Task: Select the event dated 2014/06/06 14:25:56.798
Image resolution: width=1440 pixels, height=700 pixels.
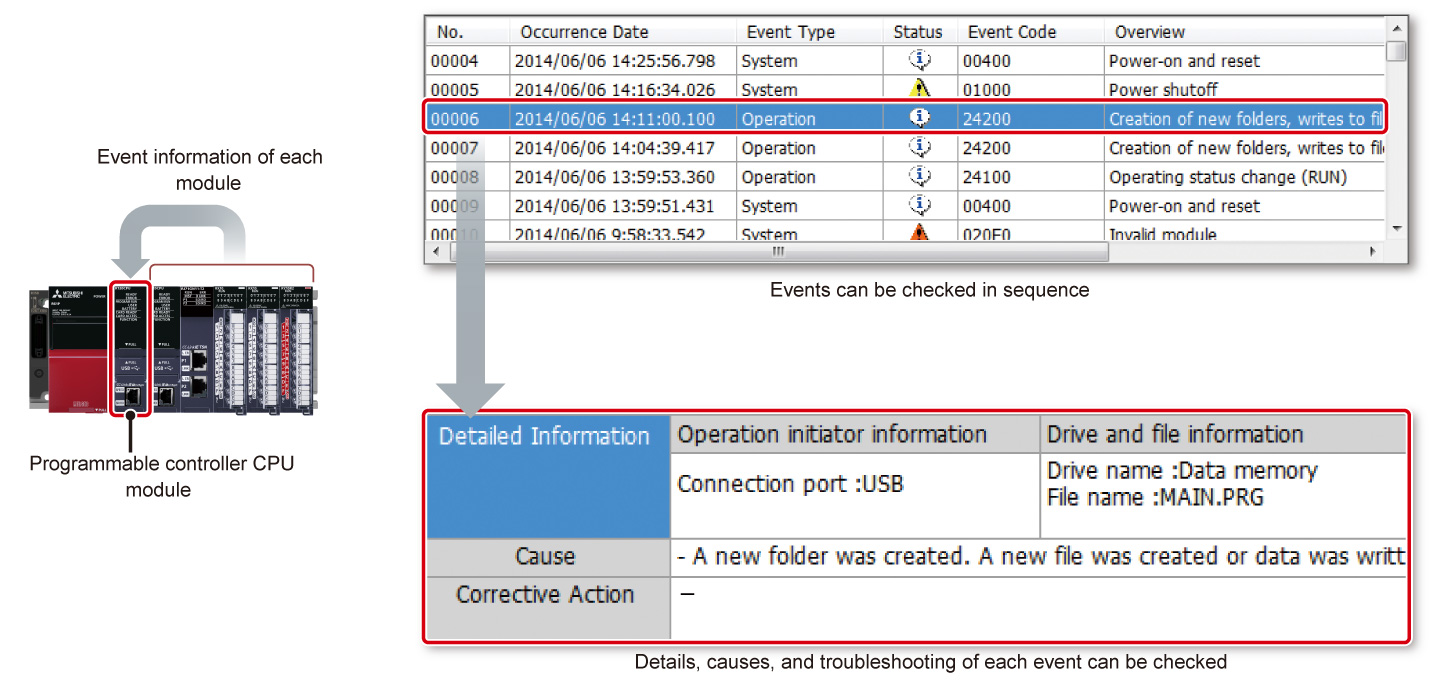Action: point(615,61)
